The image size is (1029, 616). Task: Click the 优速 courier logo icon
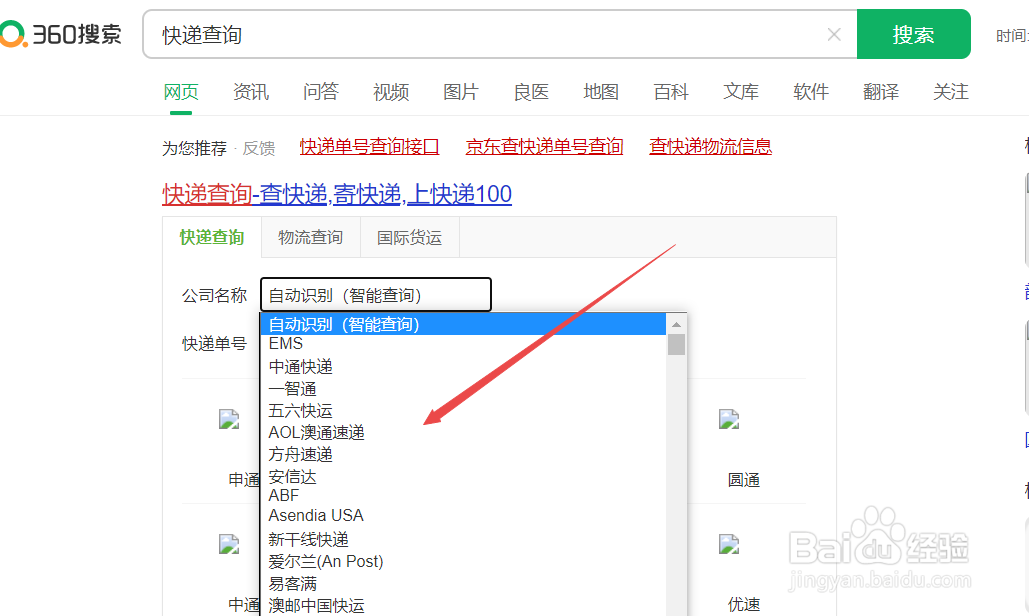click(x=729, y=544)
